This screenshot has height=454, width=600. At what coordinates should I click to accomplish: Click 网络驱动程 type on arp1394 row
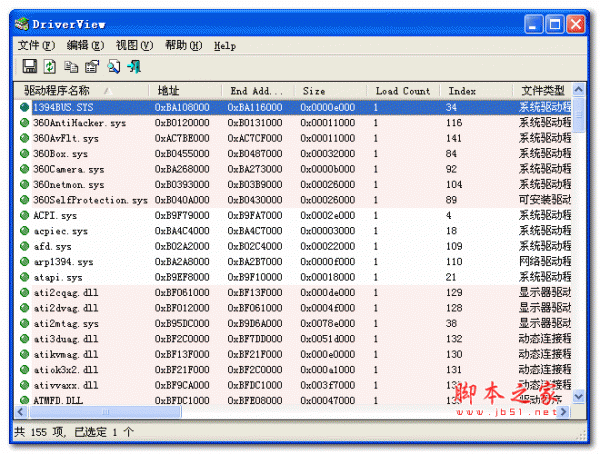[x=545, y=261]
